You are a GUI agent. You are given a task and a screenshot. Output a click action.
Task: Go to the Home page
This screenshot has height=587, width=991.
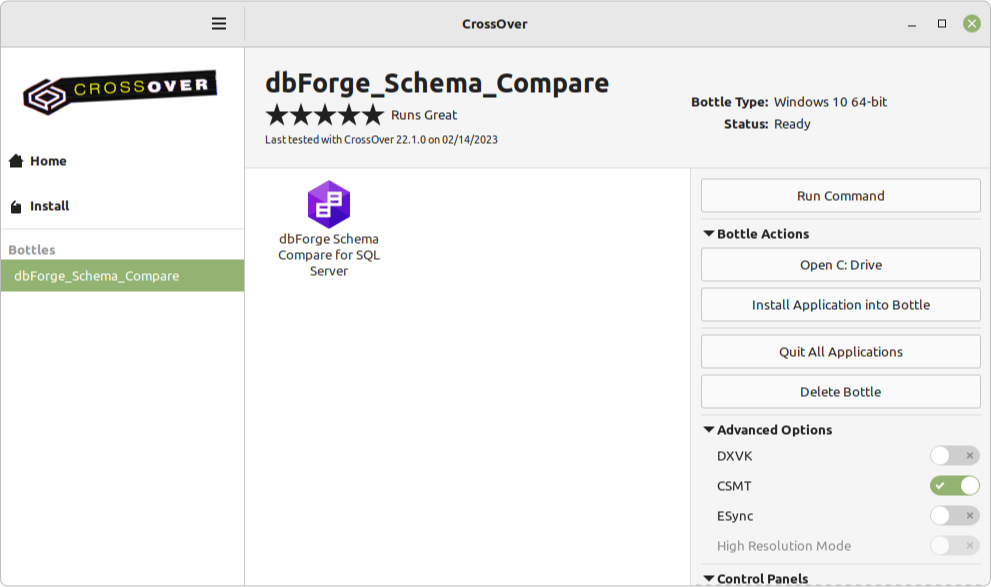pos(48,161)
